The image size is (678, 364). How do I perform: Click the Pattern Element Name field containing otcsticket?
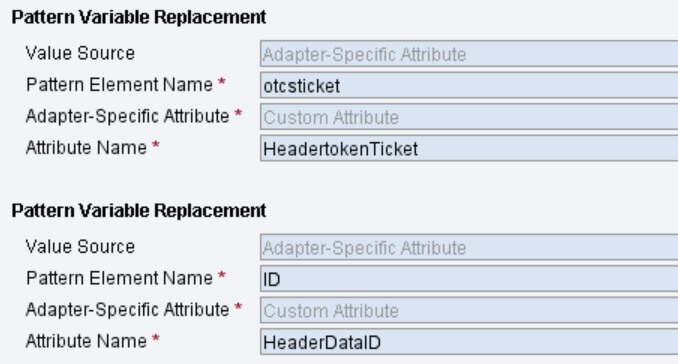[x=469, y=86]
